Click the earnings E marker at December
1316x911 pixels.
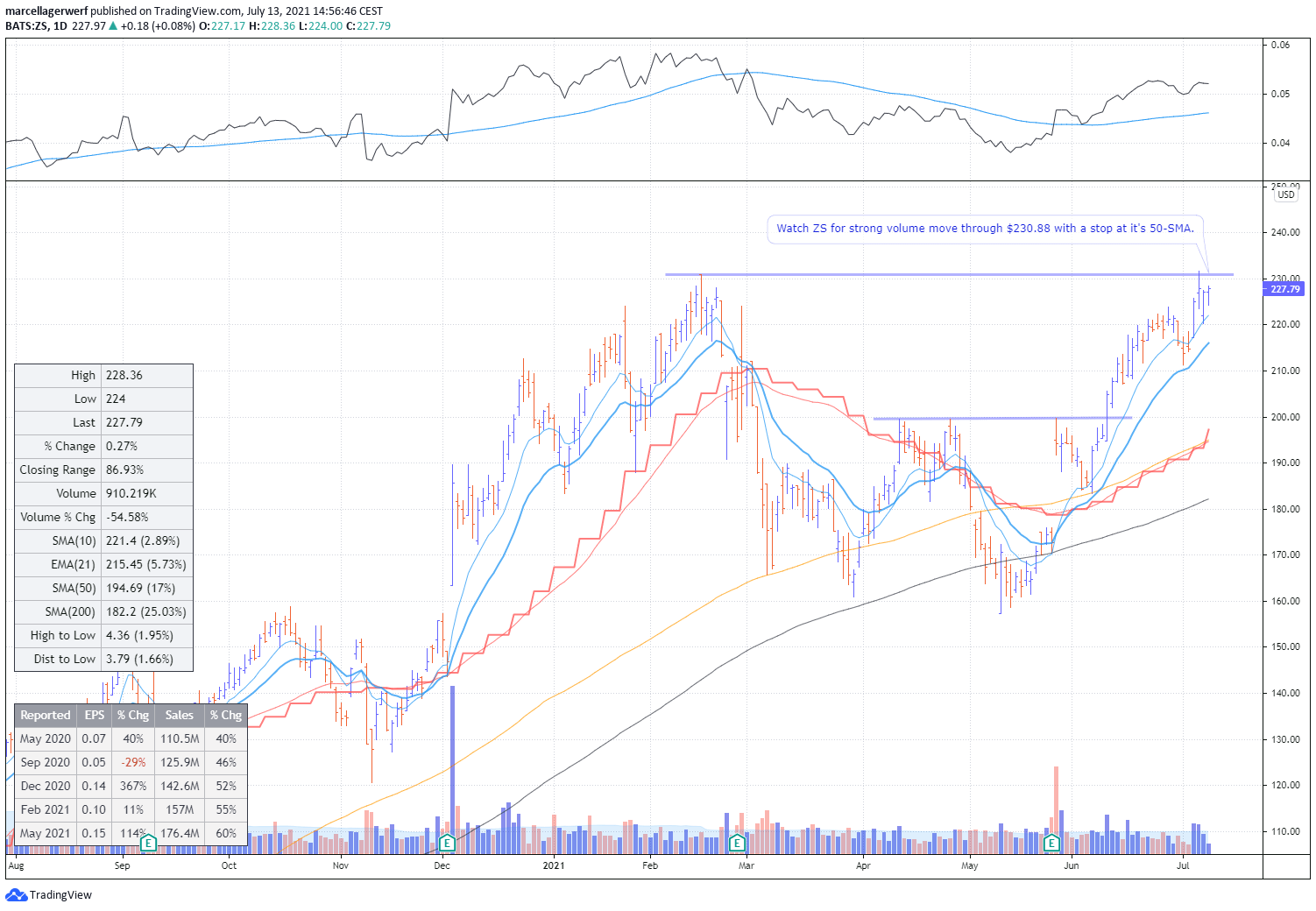coord(447,844)
